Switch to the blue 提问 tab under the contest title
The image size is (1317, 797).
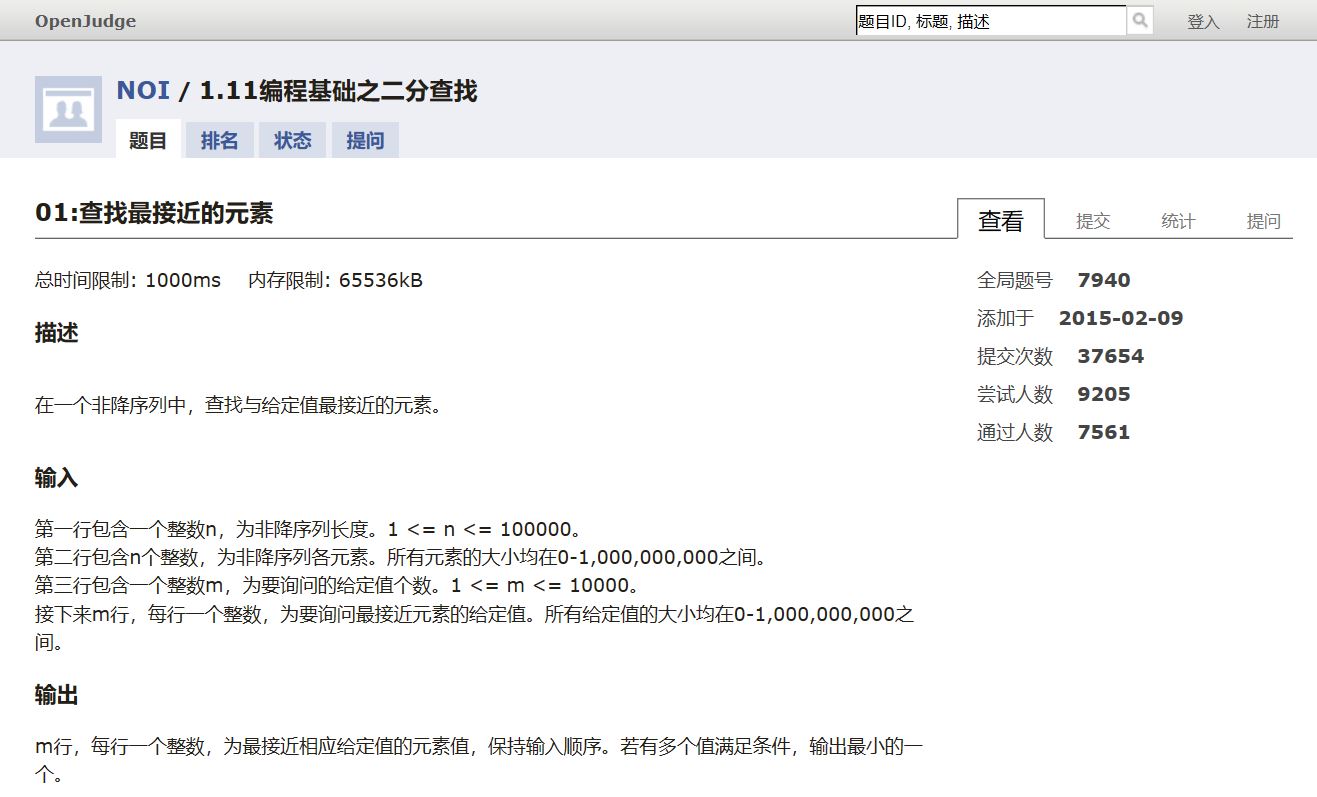(365, 140)
